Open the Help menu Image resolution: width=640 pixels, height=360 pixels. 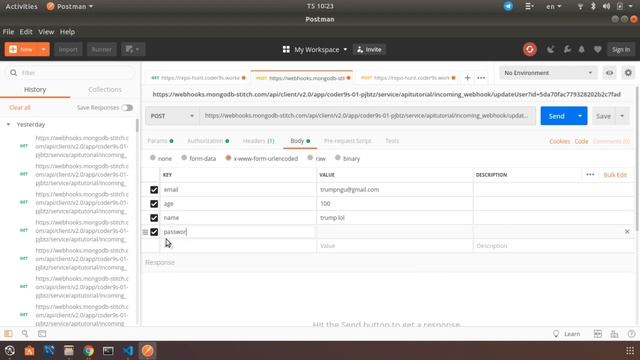point(67,31)
